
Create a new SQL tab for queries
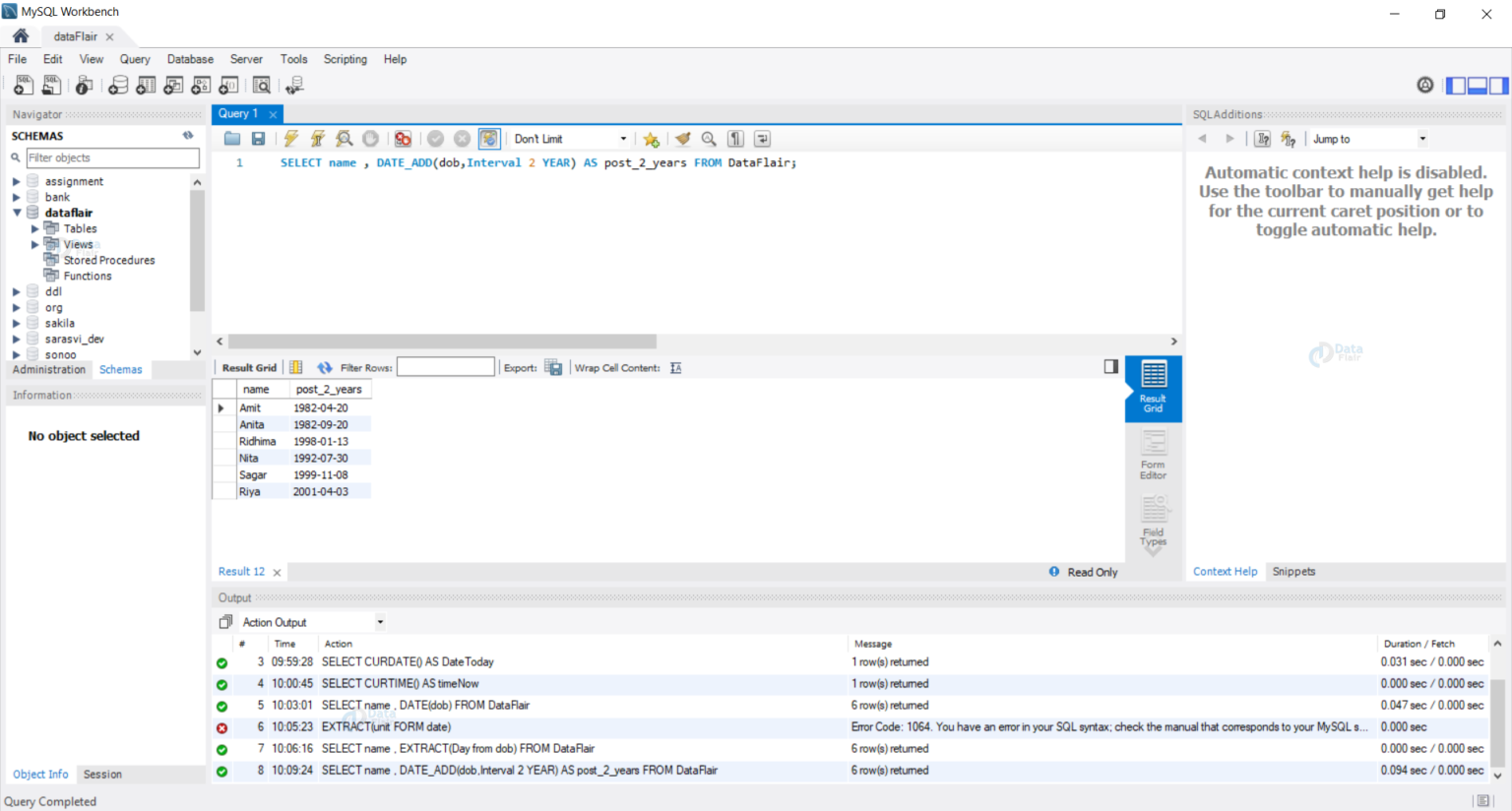coord(24,86)
